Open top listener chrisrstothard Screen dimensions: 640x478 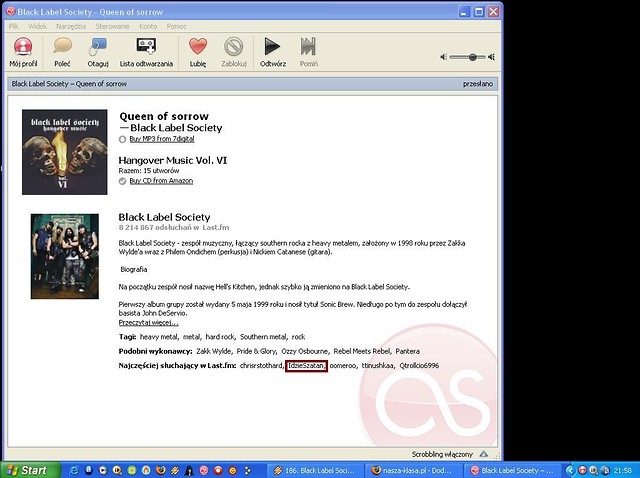[261, 365]
